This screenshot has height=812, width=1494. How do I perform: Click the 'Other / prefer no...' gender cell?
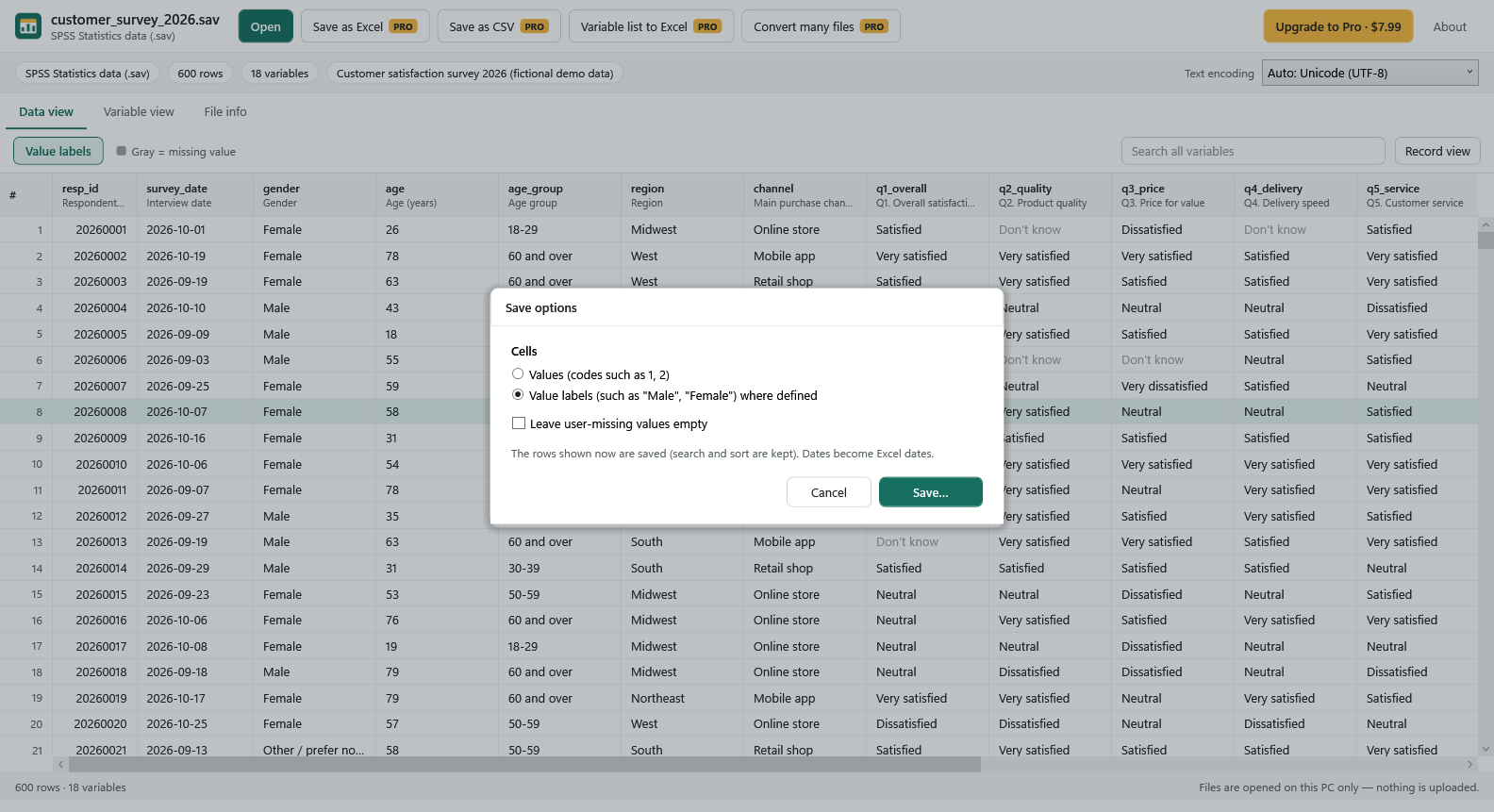(313, 751)
